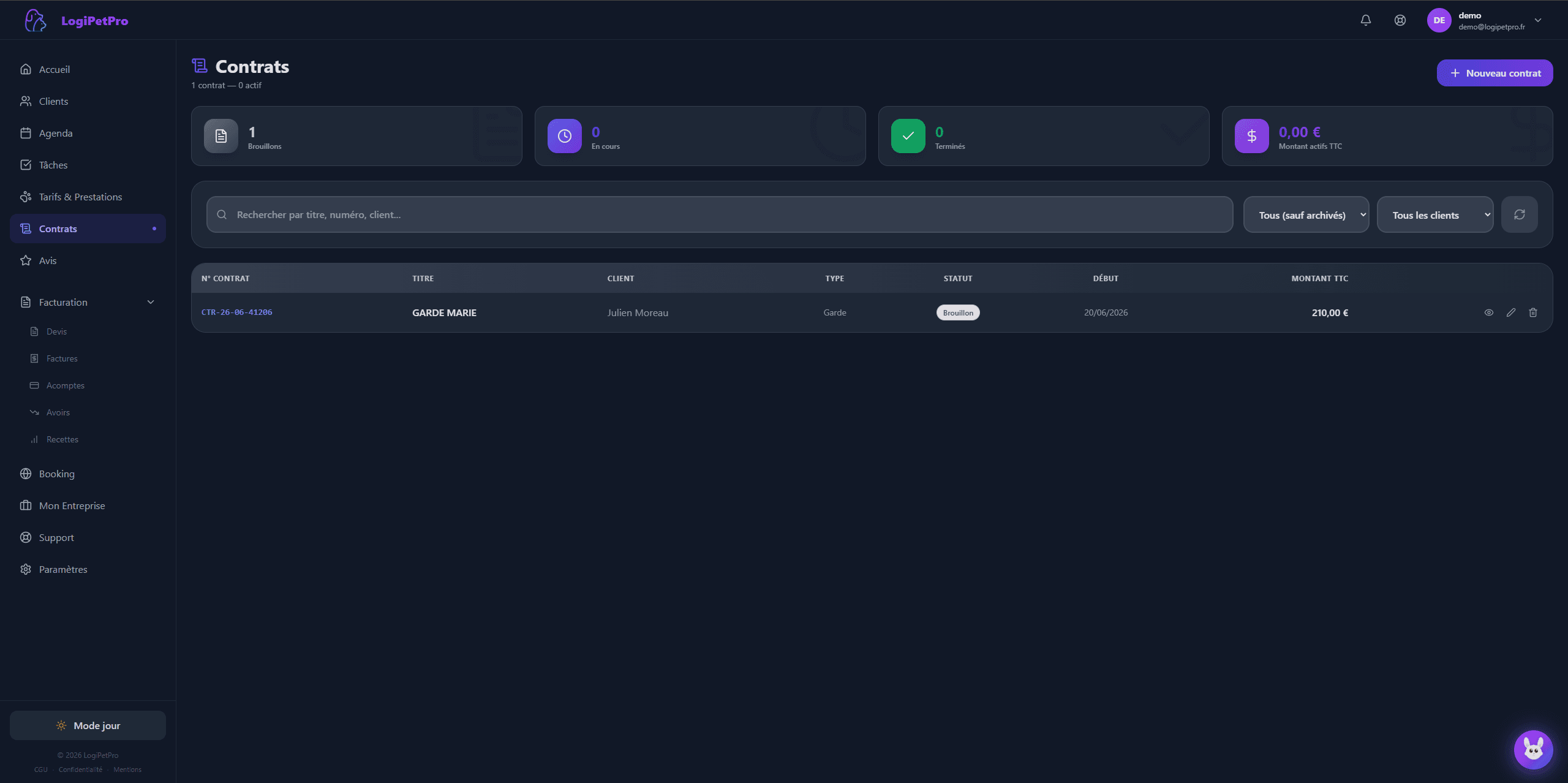Open Tarifs & Prestations in the sidebar
This screenshot has height=783, width=1568.
tap(88, 197)
